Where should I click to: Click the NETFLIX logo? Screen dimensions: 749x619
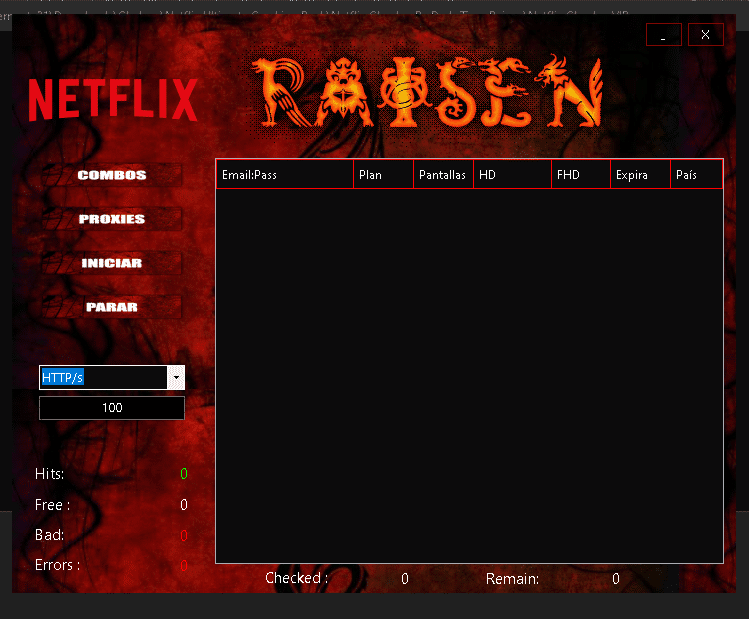click(113, 99)
